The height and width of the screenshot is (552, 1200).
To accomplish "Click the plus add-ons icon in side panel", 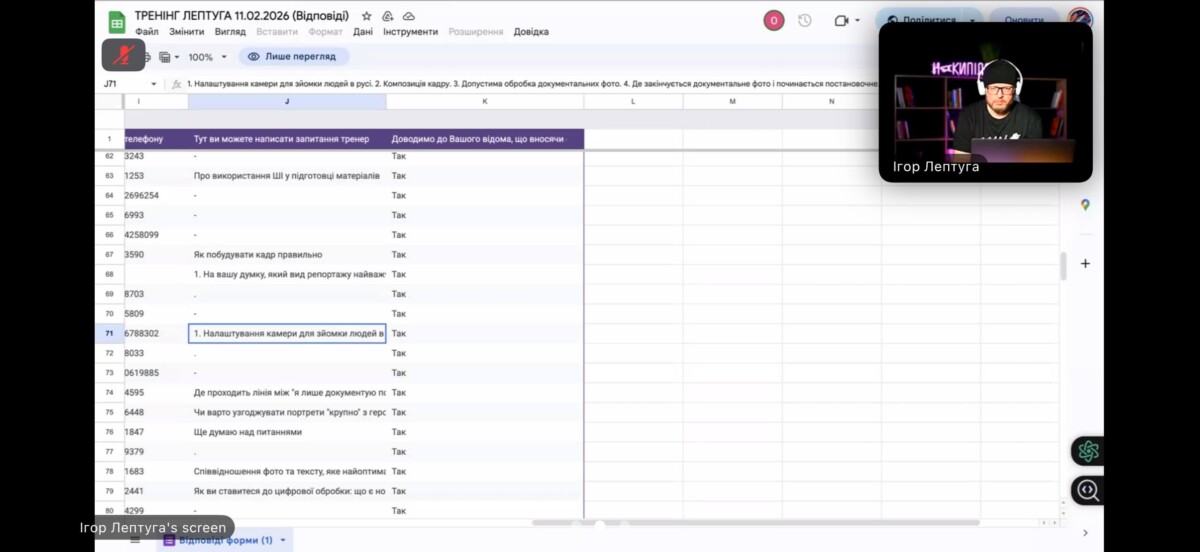I will point(1085,264).
